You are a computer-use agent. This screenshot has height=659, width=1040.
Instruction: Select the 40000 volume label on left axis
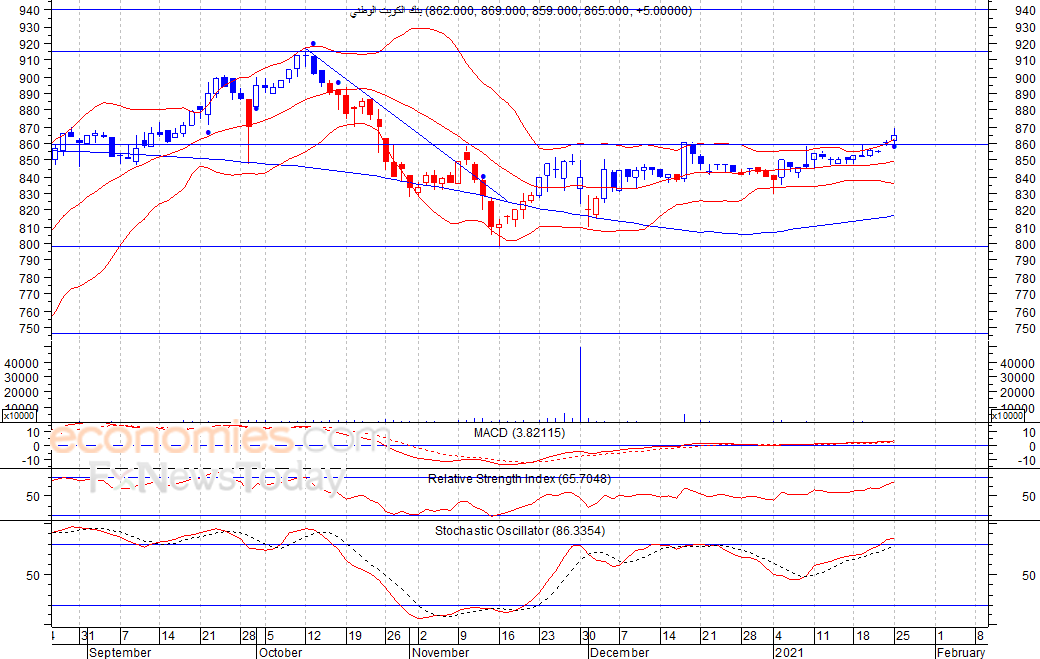point(21,363)
